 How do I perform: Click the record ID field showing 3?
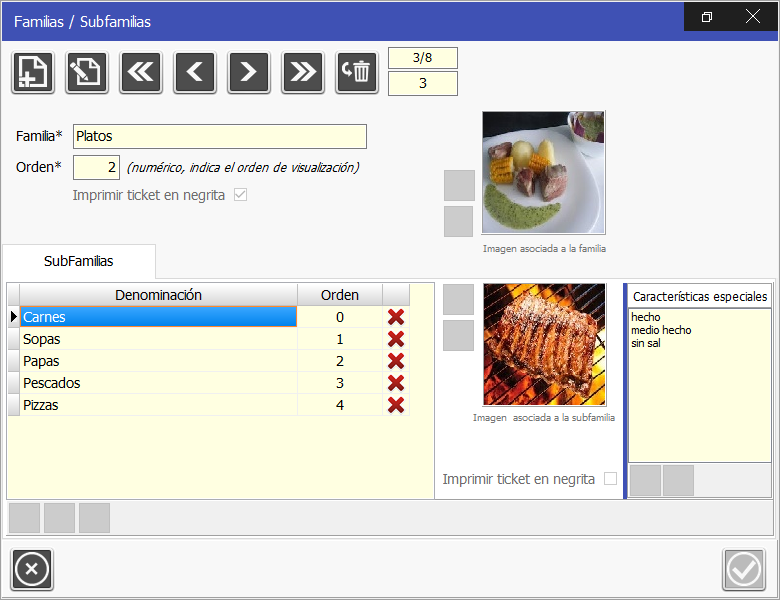423,83
